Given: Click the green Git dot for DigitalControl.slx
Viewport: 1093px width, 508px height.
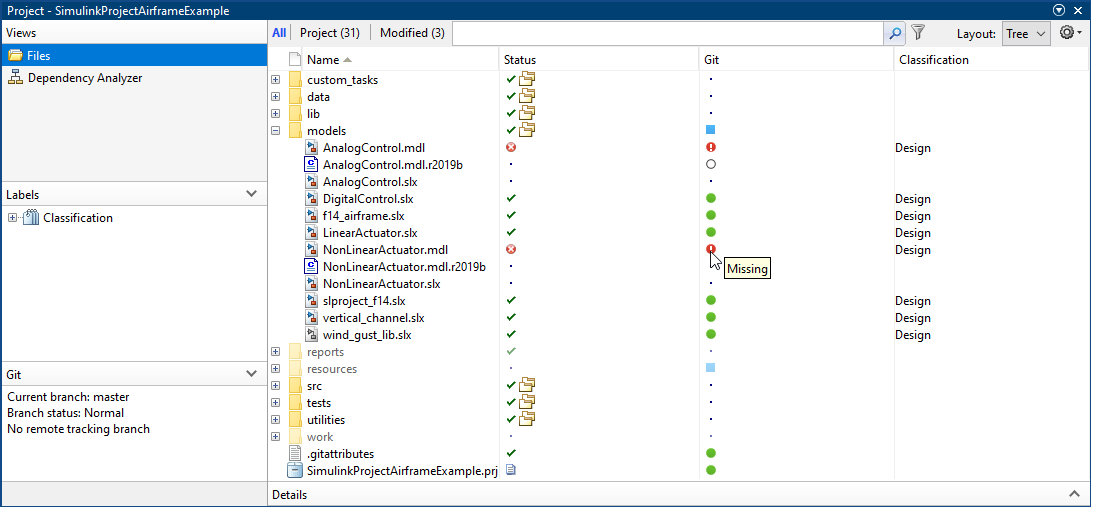Looking at the screenshot, I should [x=711, y=199].
